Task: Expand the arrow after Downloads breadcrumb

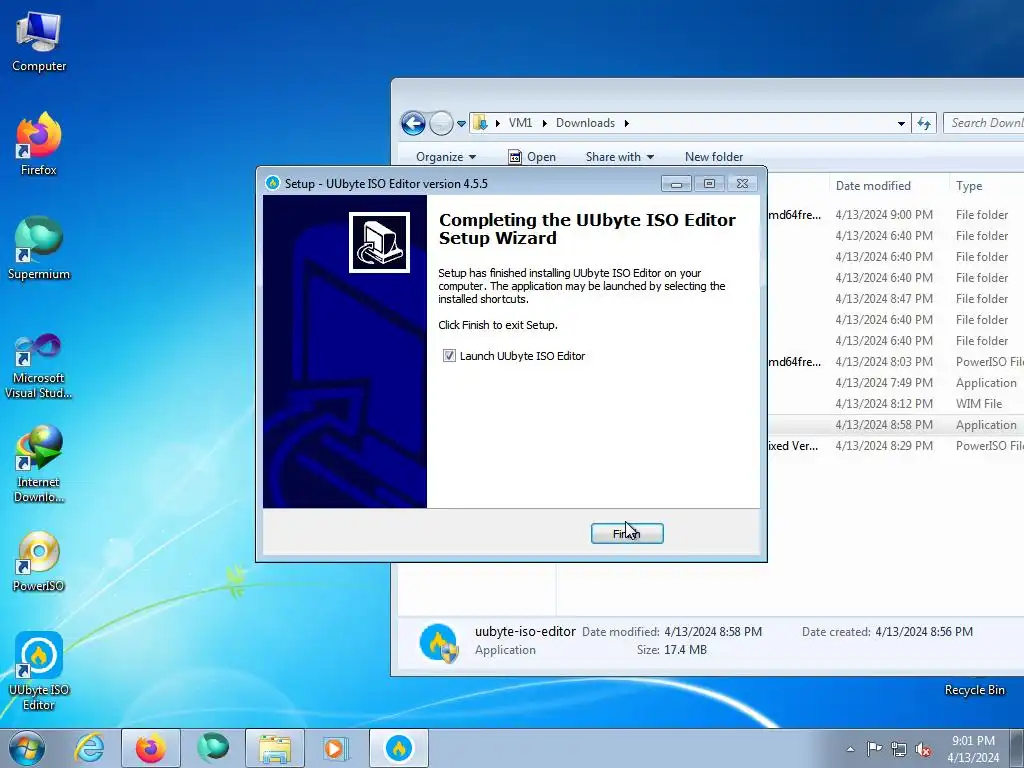Action: [626, 123]
